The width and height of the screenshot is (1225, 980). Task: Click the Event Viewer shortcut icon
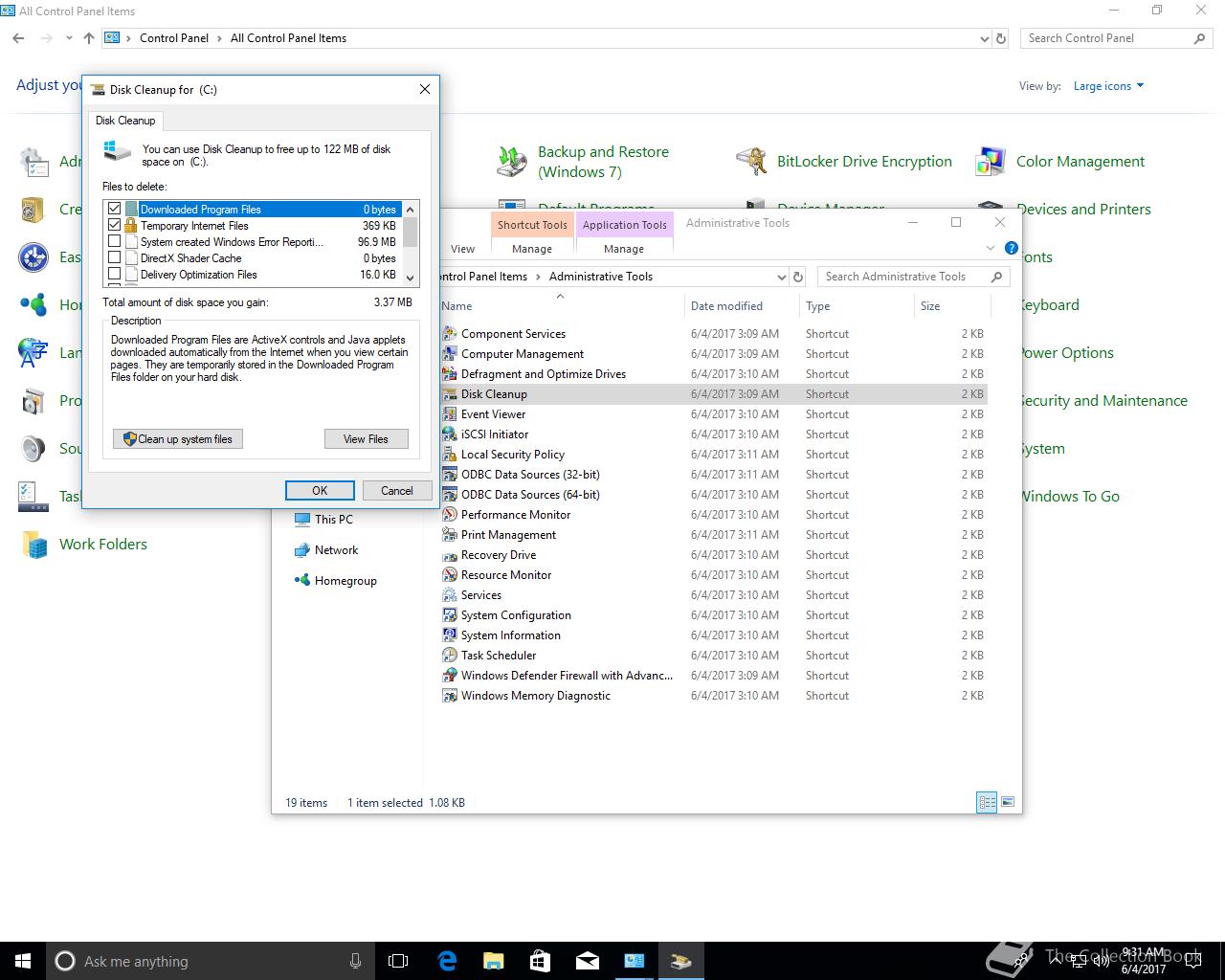(x=450, y=414)
